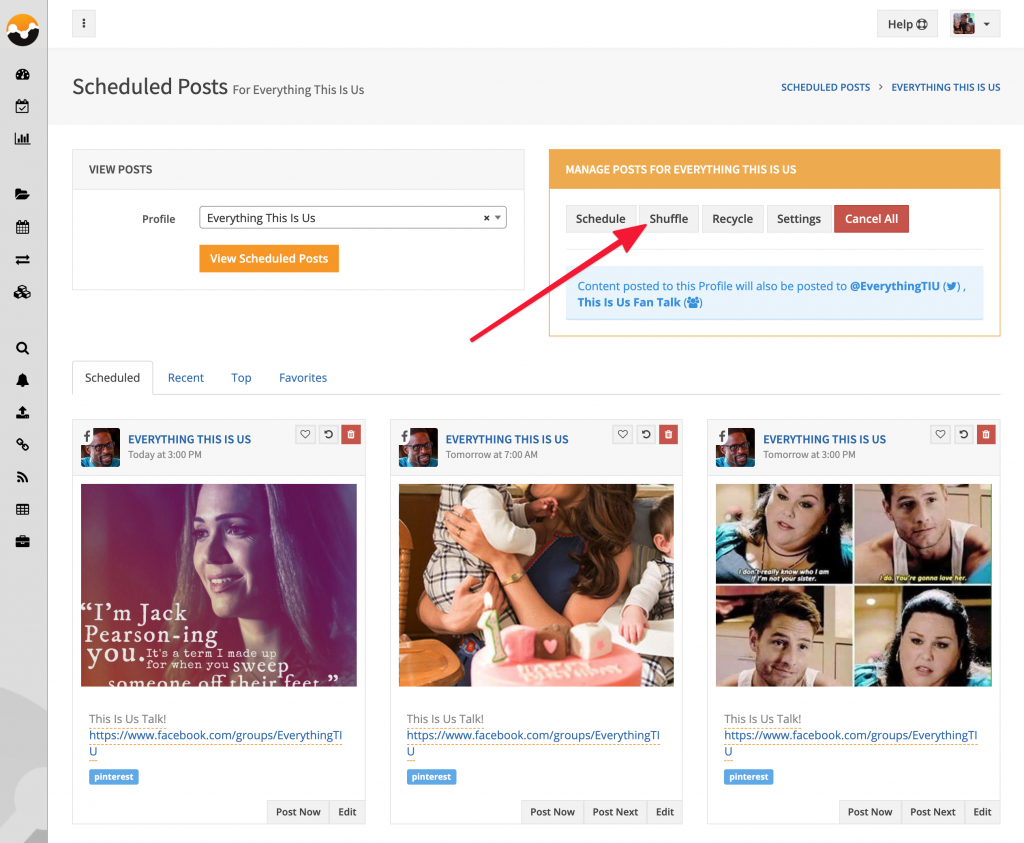This screenshot has height=843, width=1024.
Task: Click the SCHEDULED POSTS breadcrumb link
Action: (825, 87)
